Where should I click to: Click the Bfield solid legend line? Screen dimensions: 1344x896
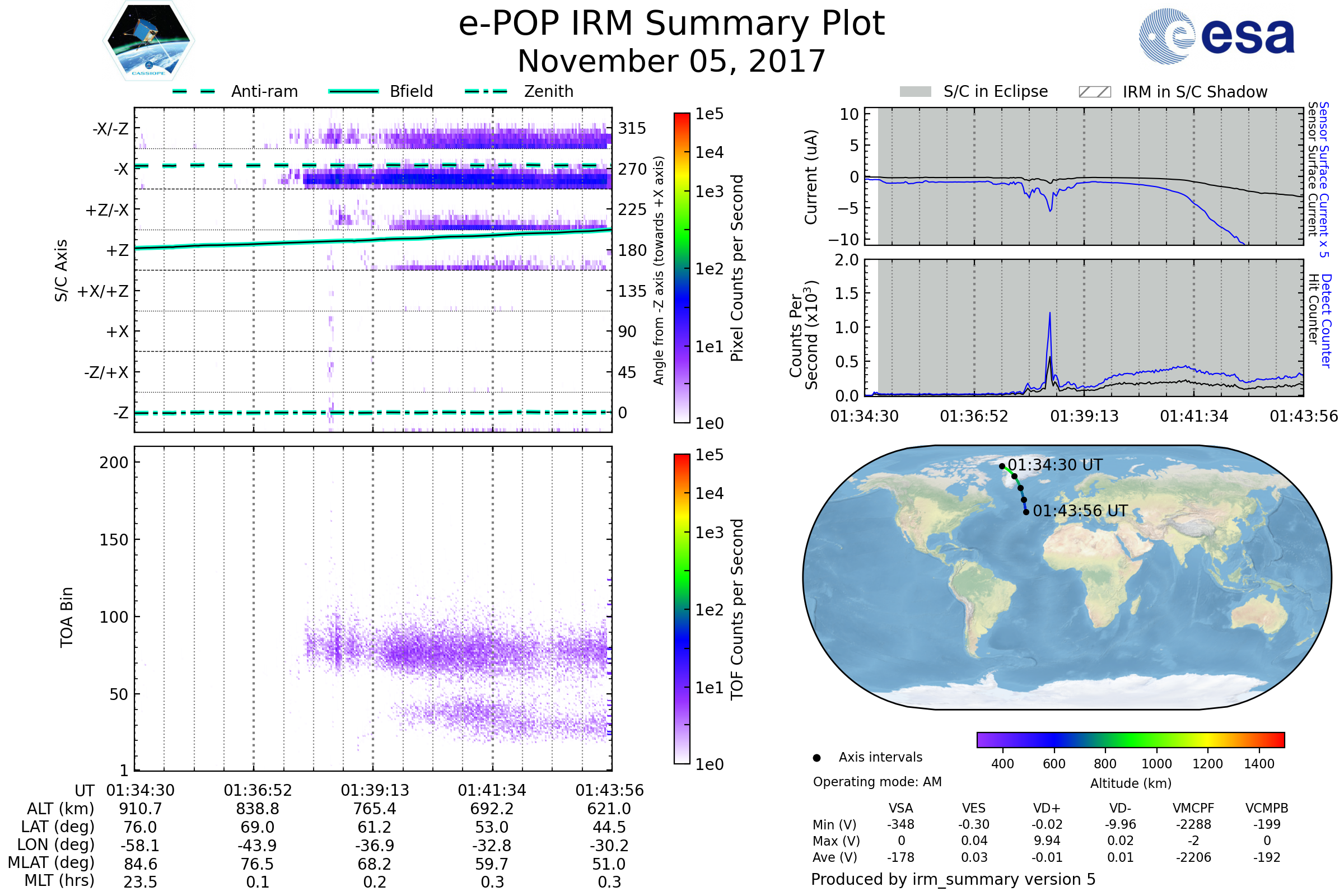[x=354, y=91]
